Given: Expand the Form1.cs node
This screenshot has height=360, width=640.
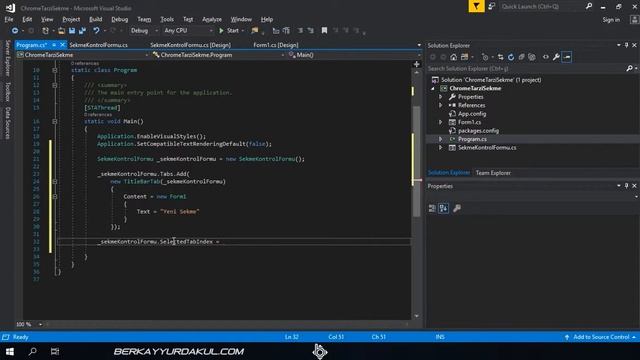Looking at the screenshot, I should tap(441, 122).
